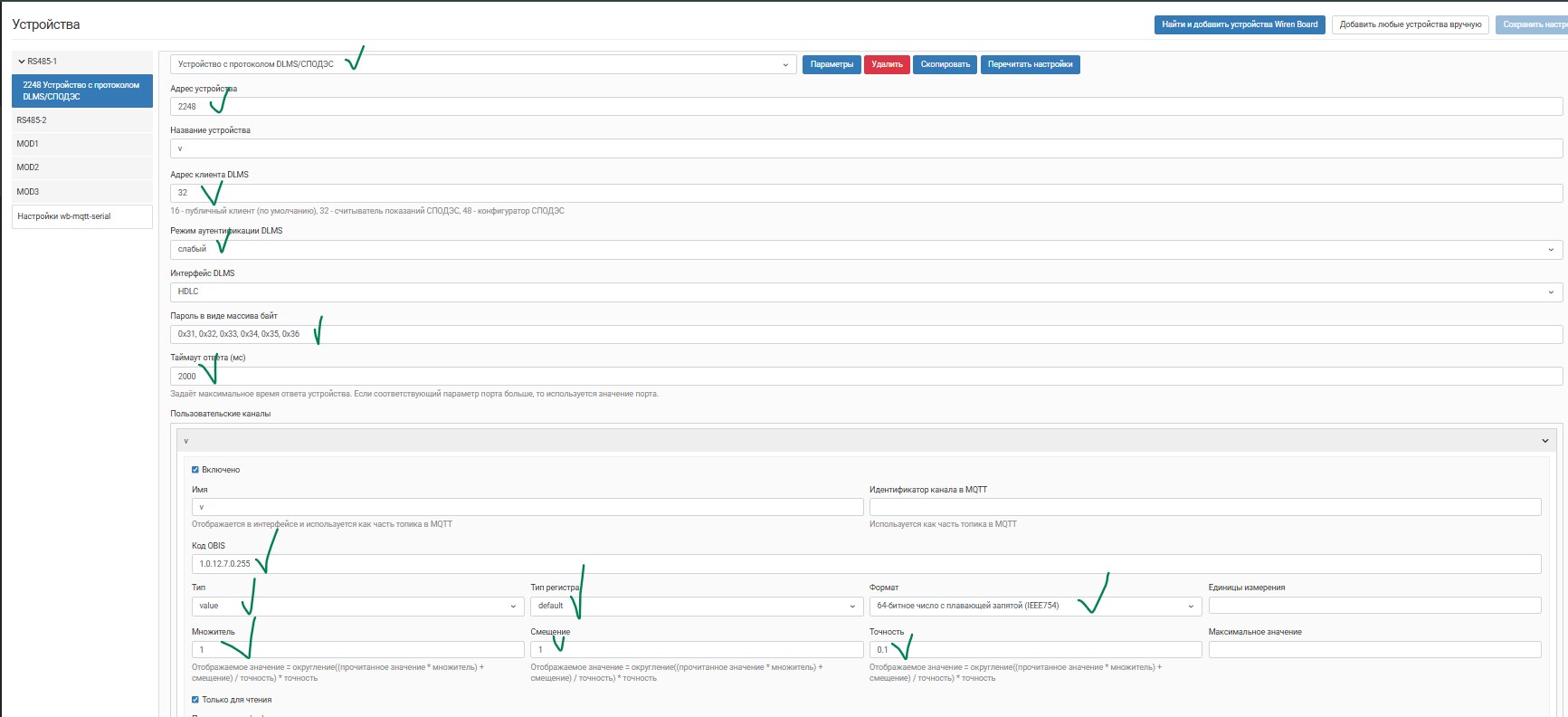Open the Тип регистра dropdown showing default
1568x717 pixels.
(x=697, y=606)
